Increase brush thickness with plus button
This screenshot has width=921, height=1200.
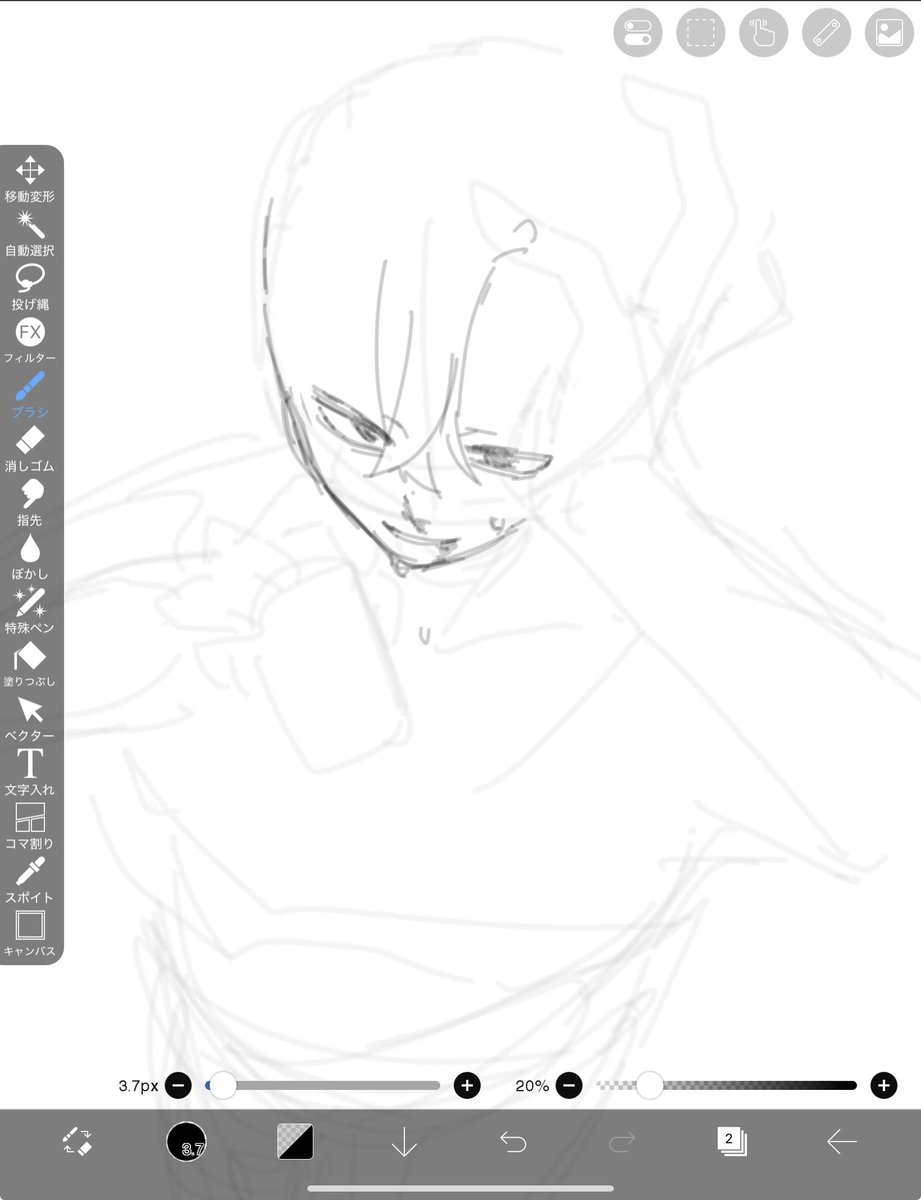(467, 1085)
